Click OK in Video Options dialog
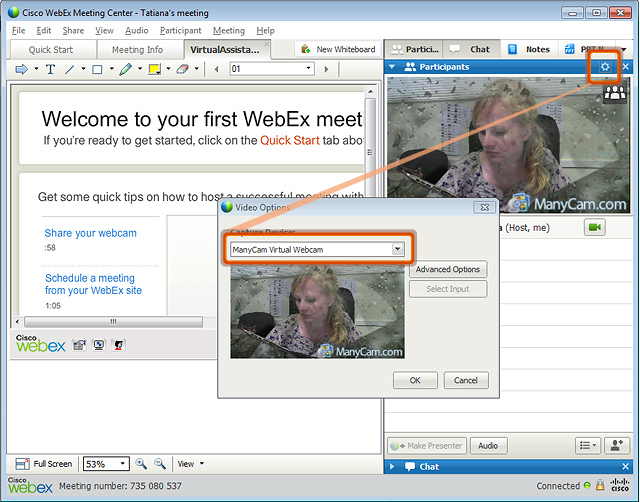The height and width of the screenshot is (502, 640). [415, 380]
